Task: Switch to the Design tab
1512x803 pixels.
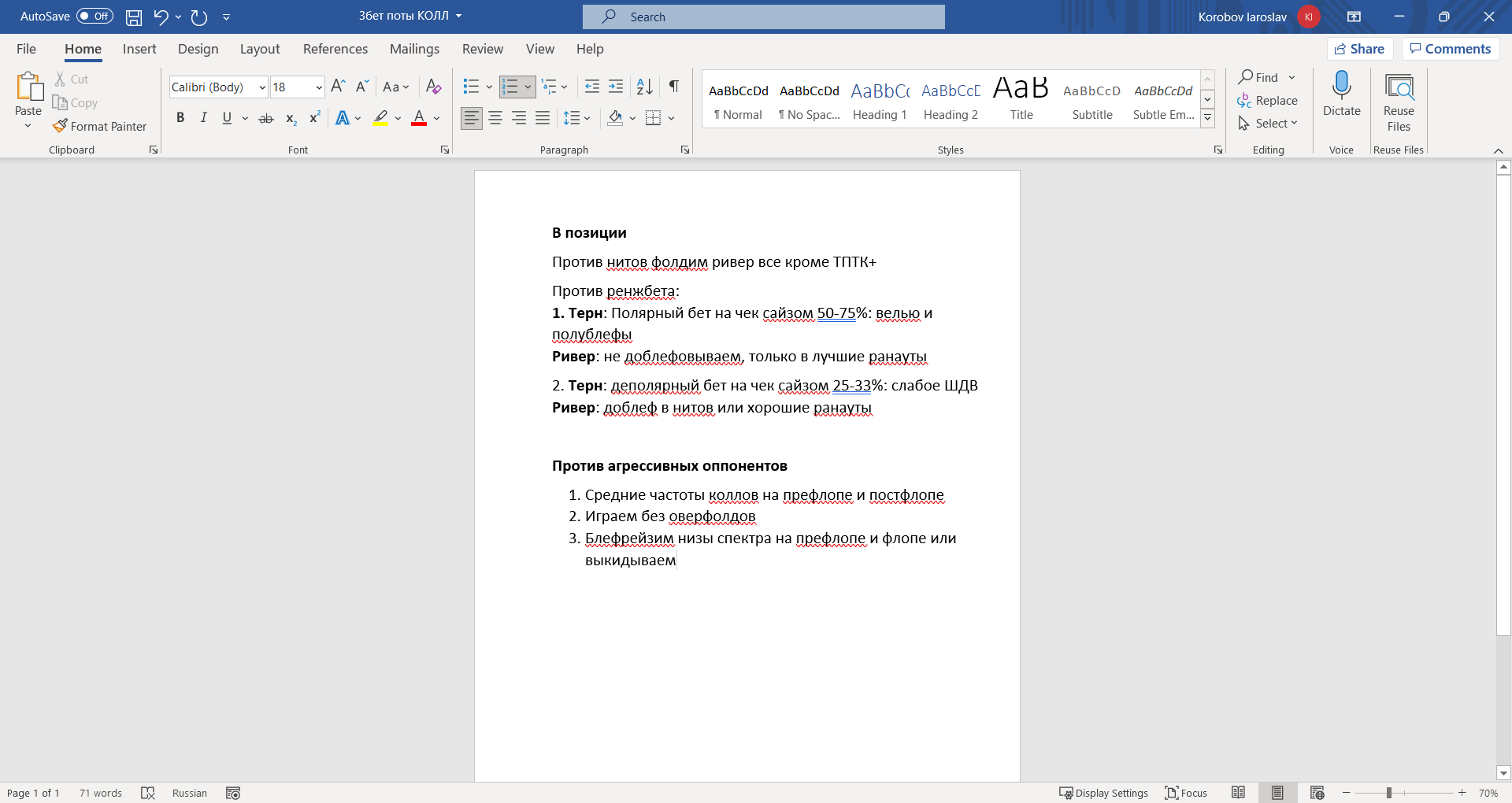Action: coord(198,49)
